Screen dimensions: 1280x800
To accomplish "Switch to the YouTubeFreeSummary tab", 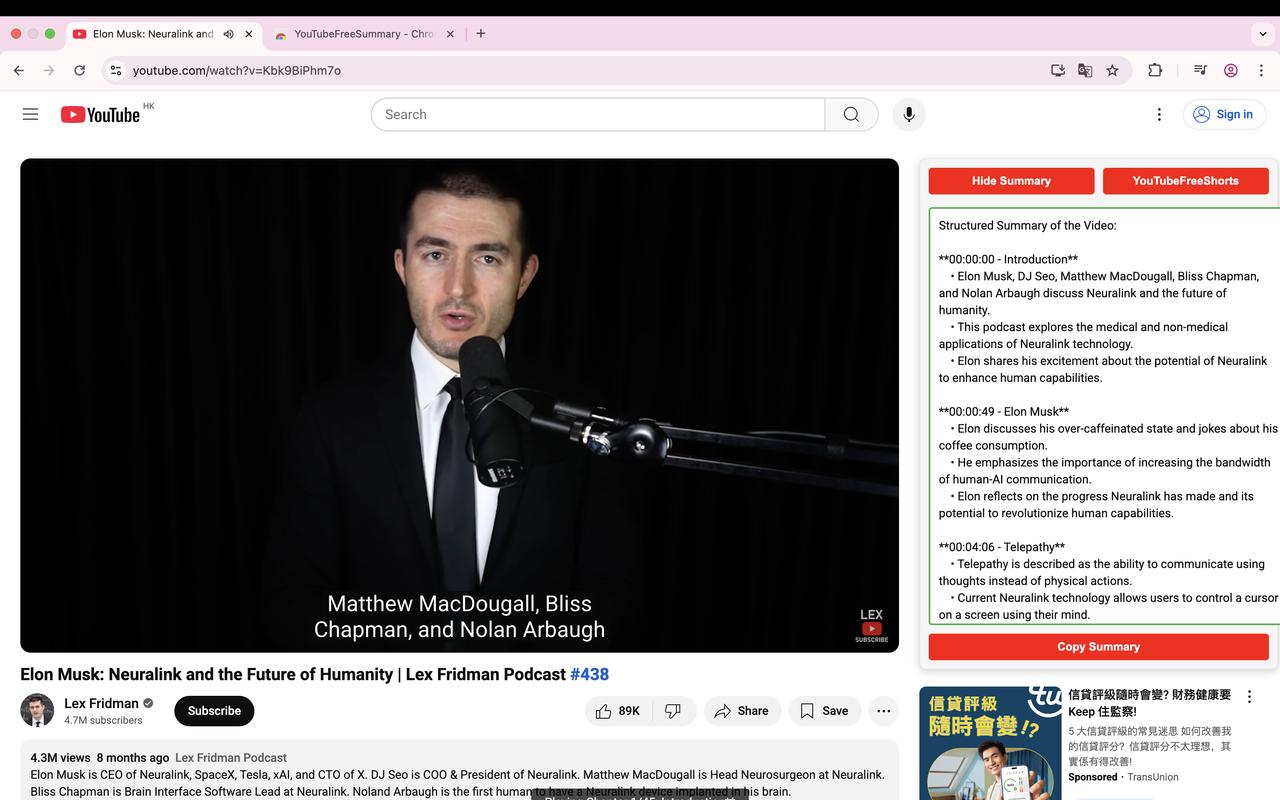I will (x=363, y=34).
